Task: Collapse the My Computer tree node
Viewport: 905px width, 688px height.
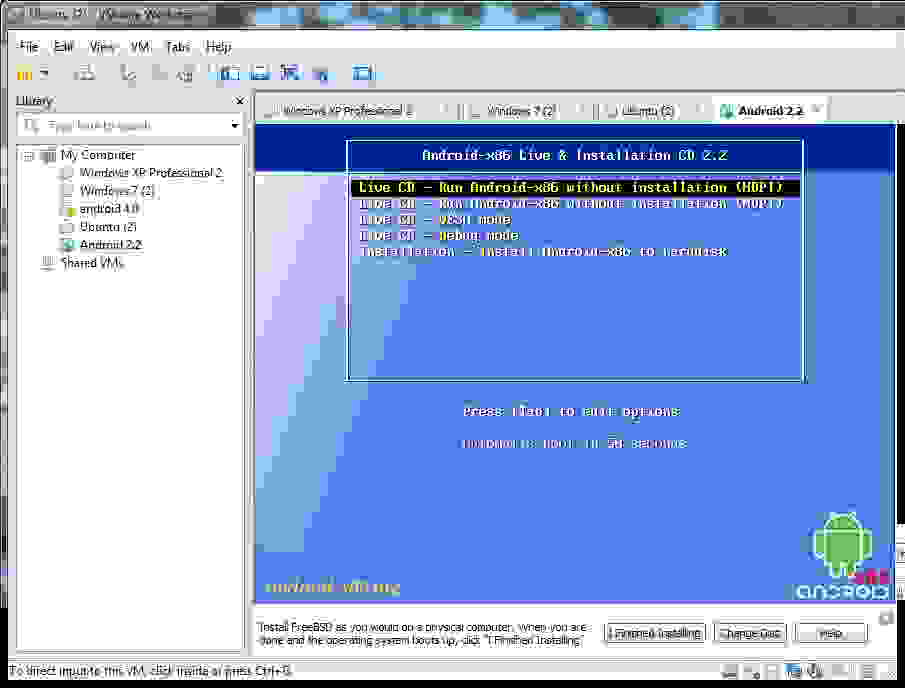Action: point(29,156)
